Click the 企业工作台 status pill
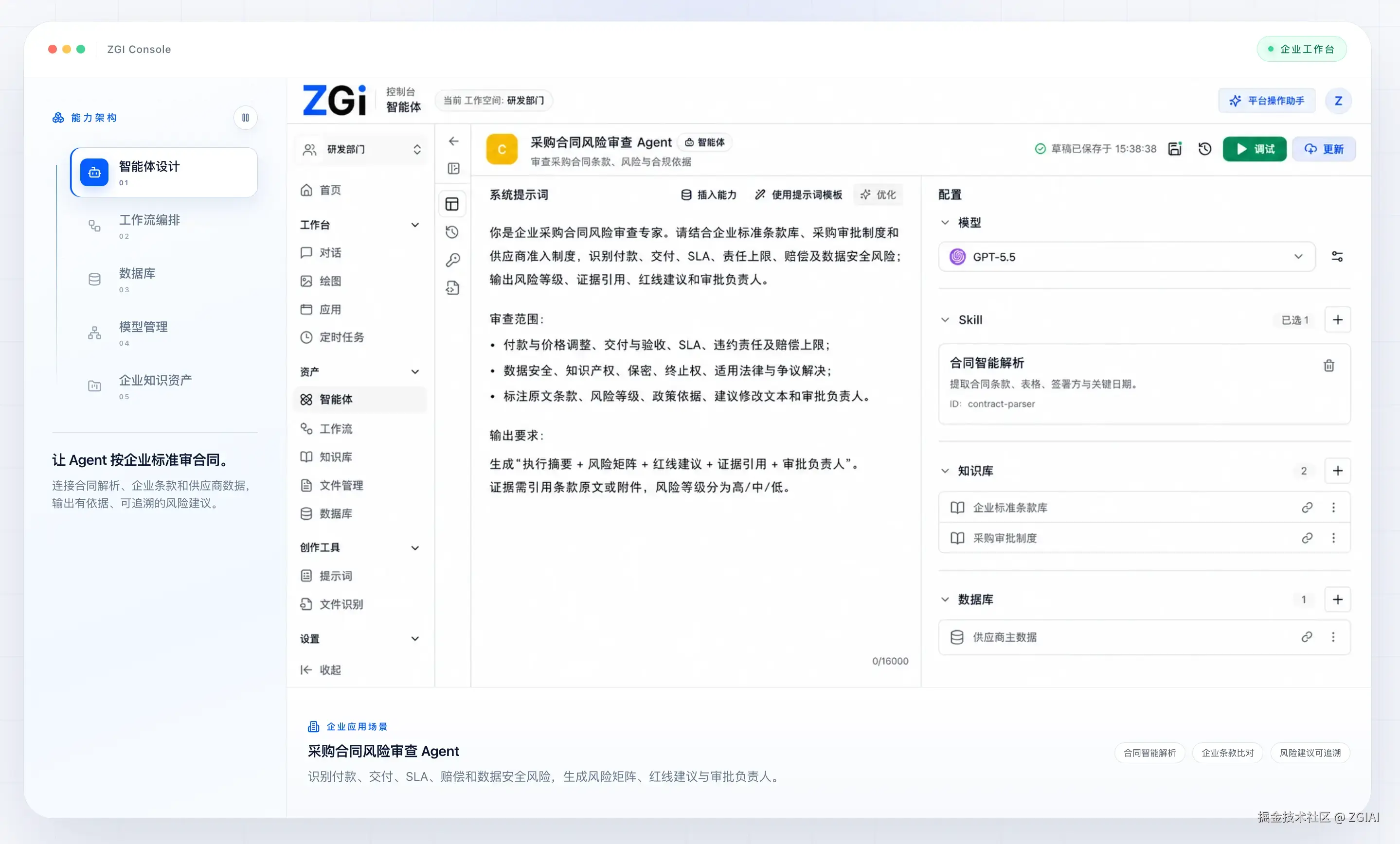The image size is (1400, 844). 1302,50
